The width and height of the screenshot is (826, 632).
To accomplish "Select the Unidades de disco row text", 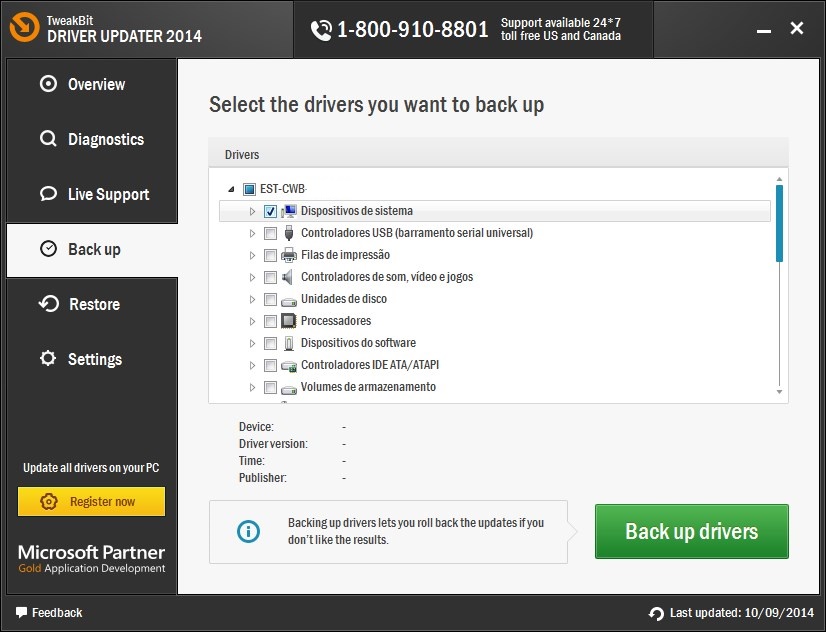I will pyautogui.click(x=343, y=299).
